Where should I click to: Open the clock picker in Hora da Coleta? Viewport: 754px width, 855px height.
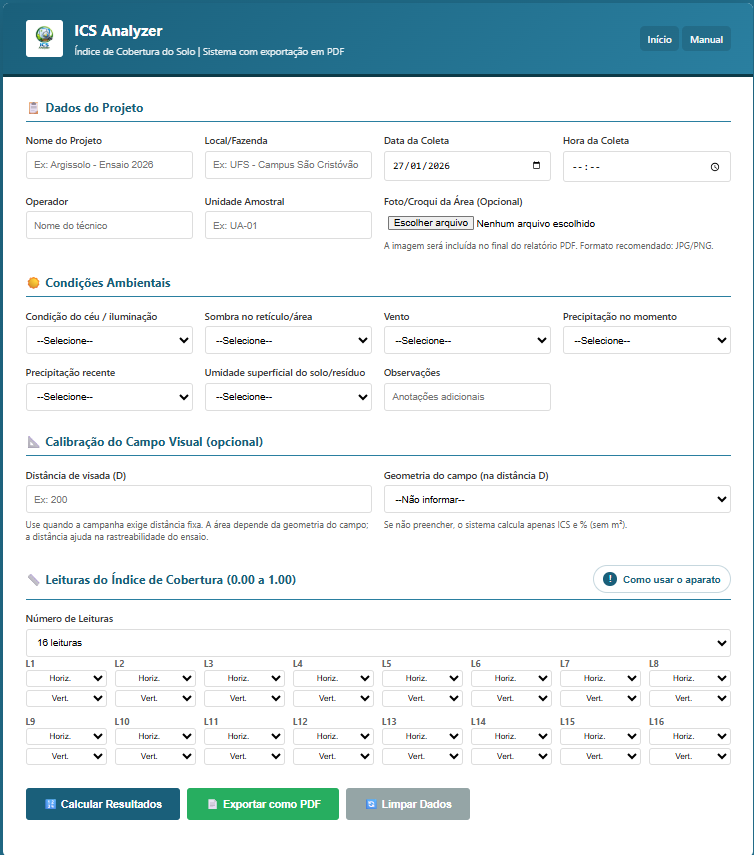[x=717, y=165]
